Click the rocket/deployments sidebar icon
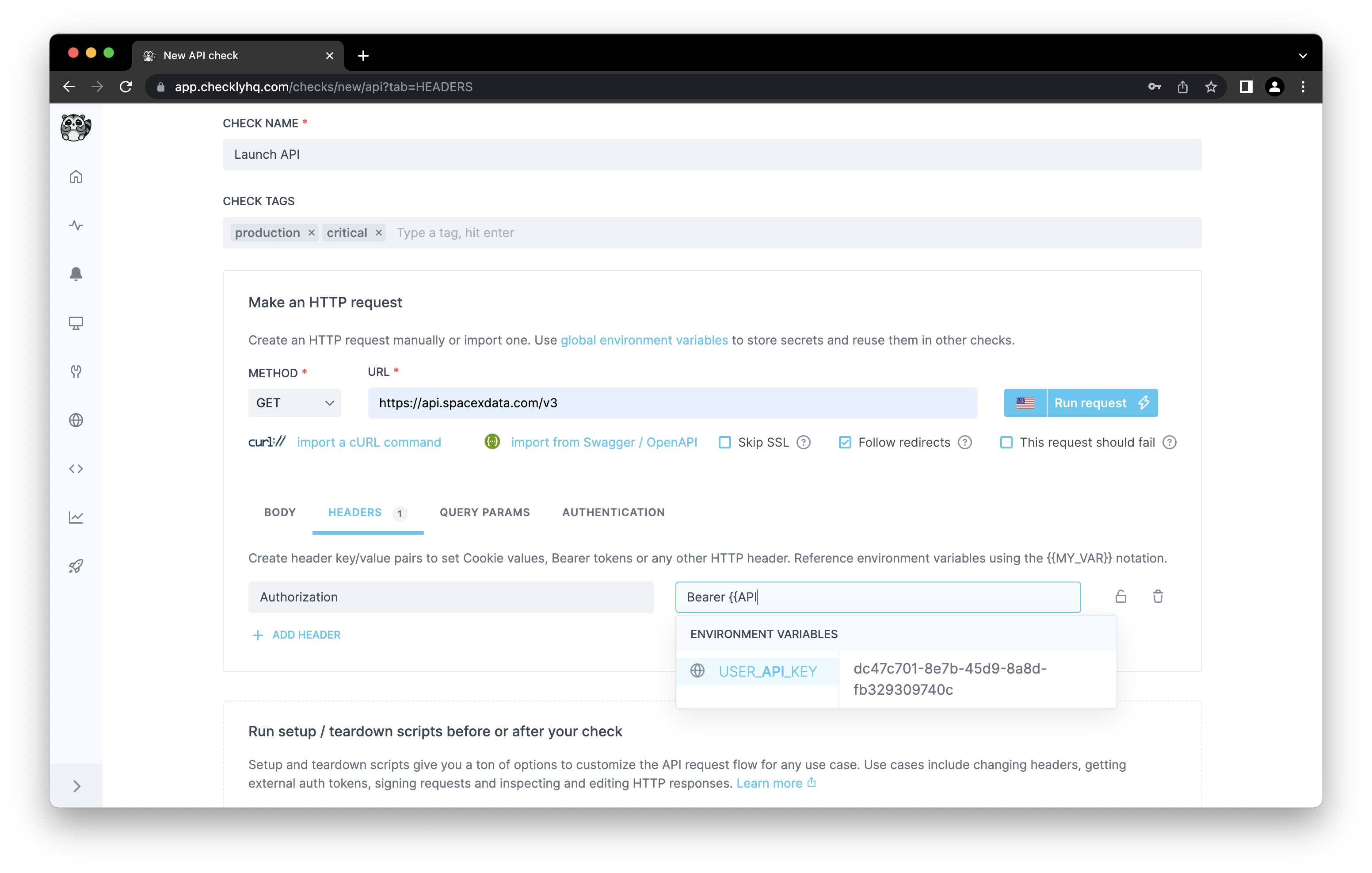 click(x=77, y=566)
